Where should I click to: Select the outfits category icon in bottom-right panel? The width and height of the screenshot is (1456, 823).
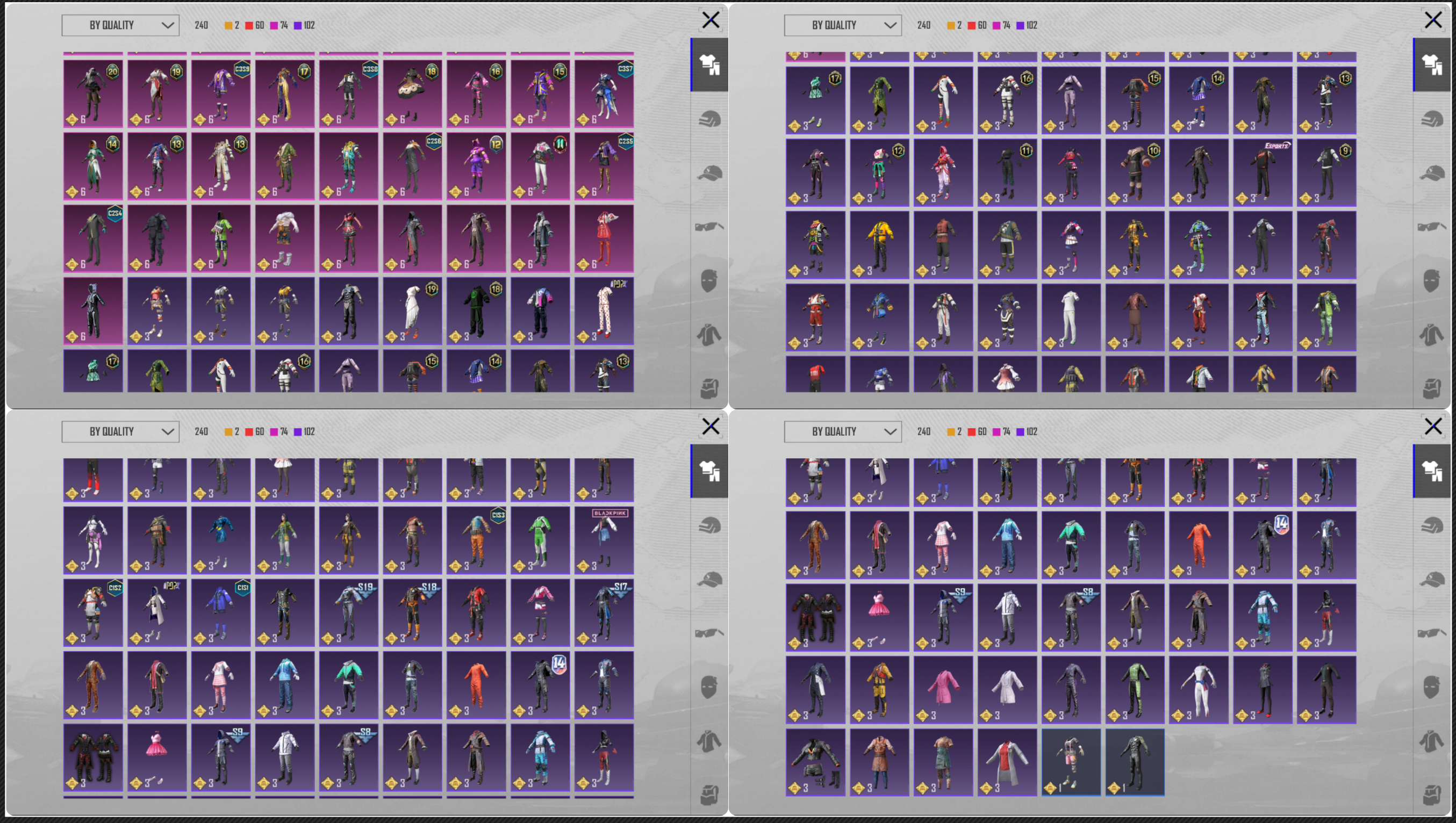coord(1432,471)
